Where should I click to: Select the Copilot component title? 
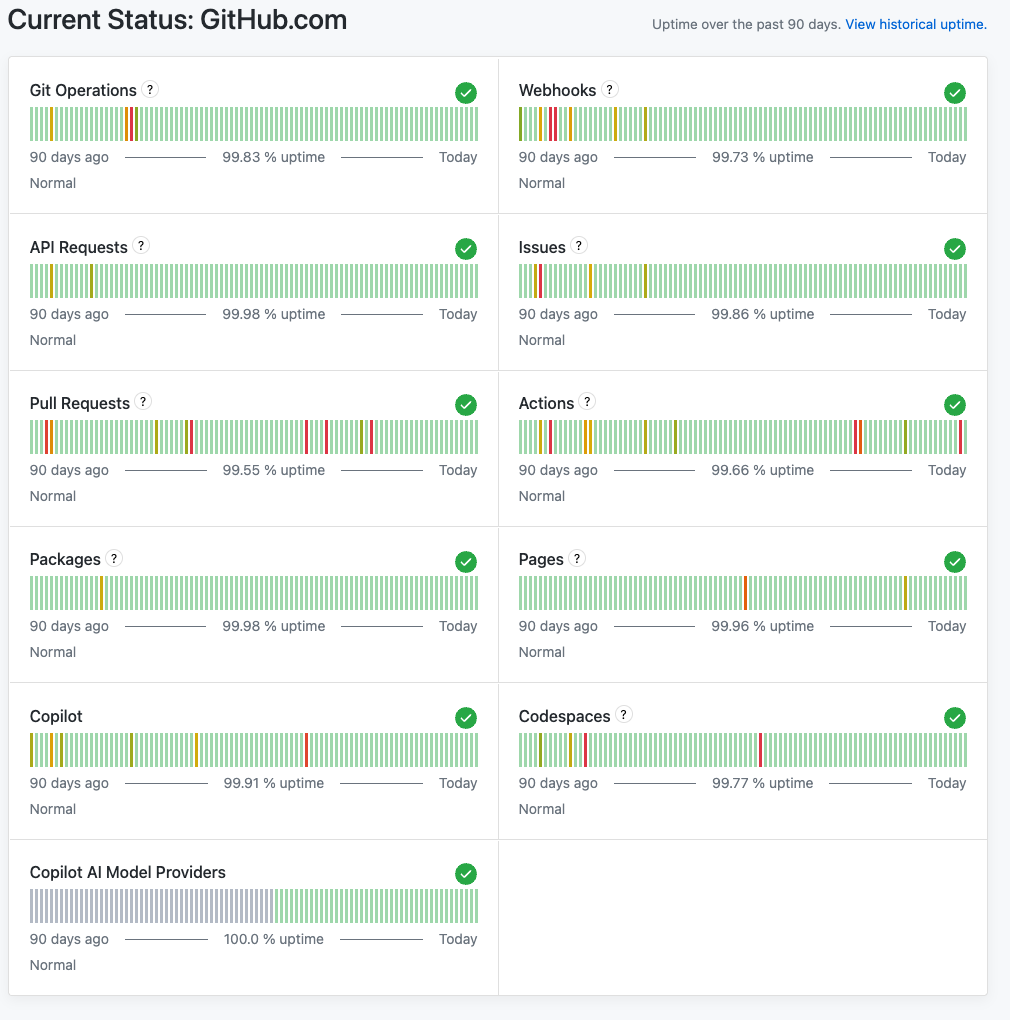56,716
